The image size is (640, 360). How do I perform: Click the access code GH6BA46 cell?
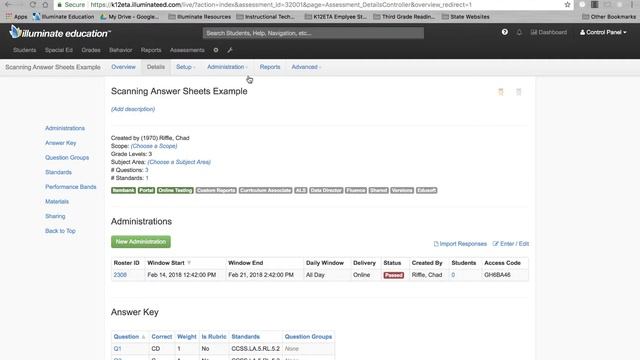[498, 275]
